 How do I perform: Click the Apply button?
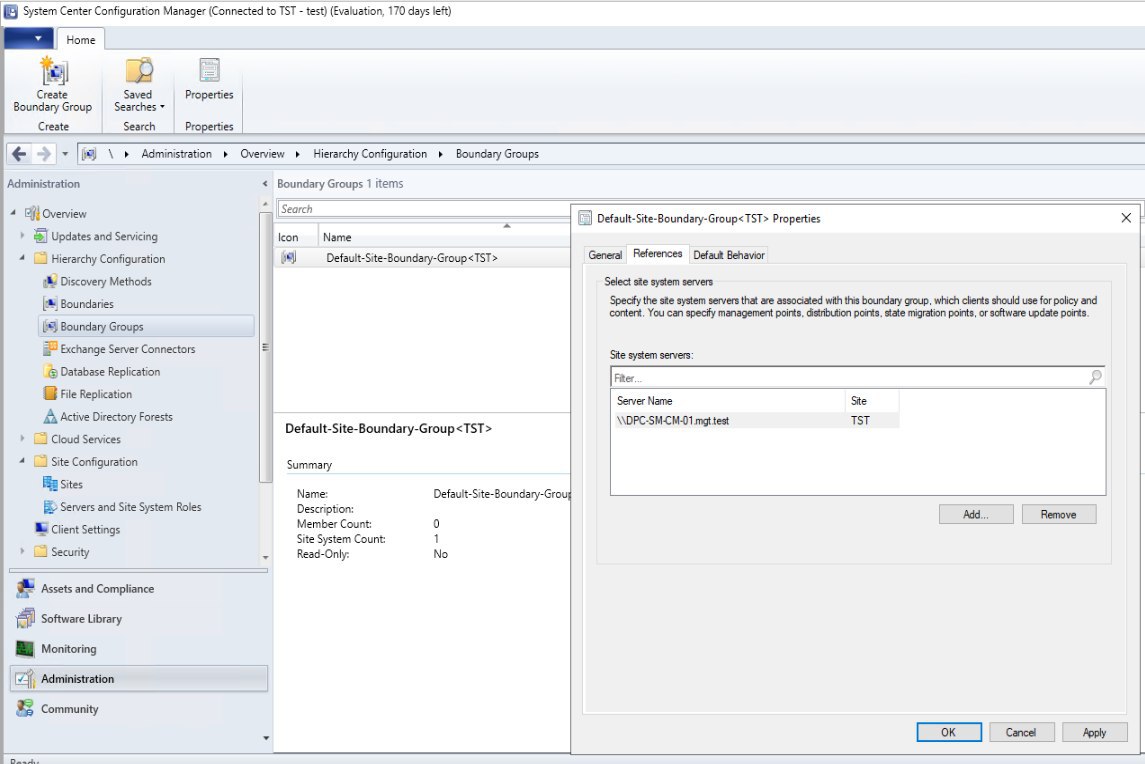[x=1094, y=732]
